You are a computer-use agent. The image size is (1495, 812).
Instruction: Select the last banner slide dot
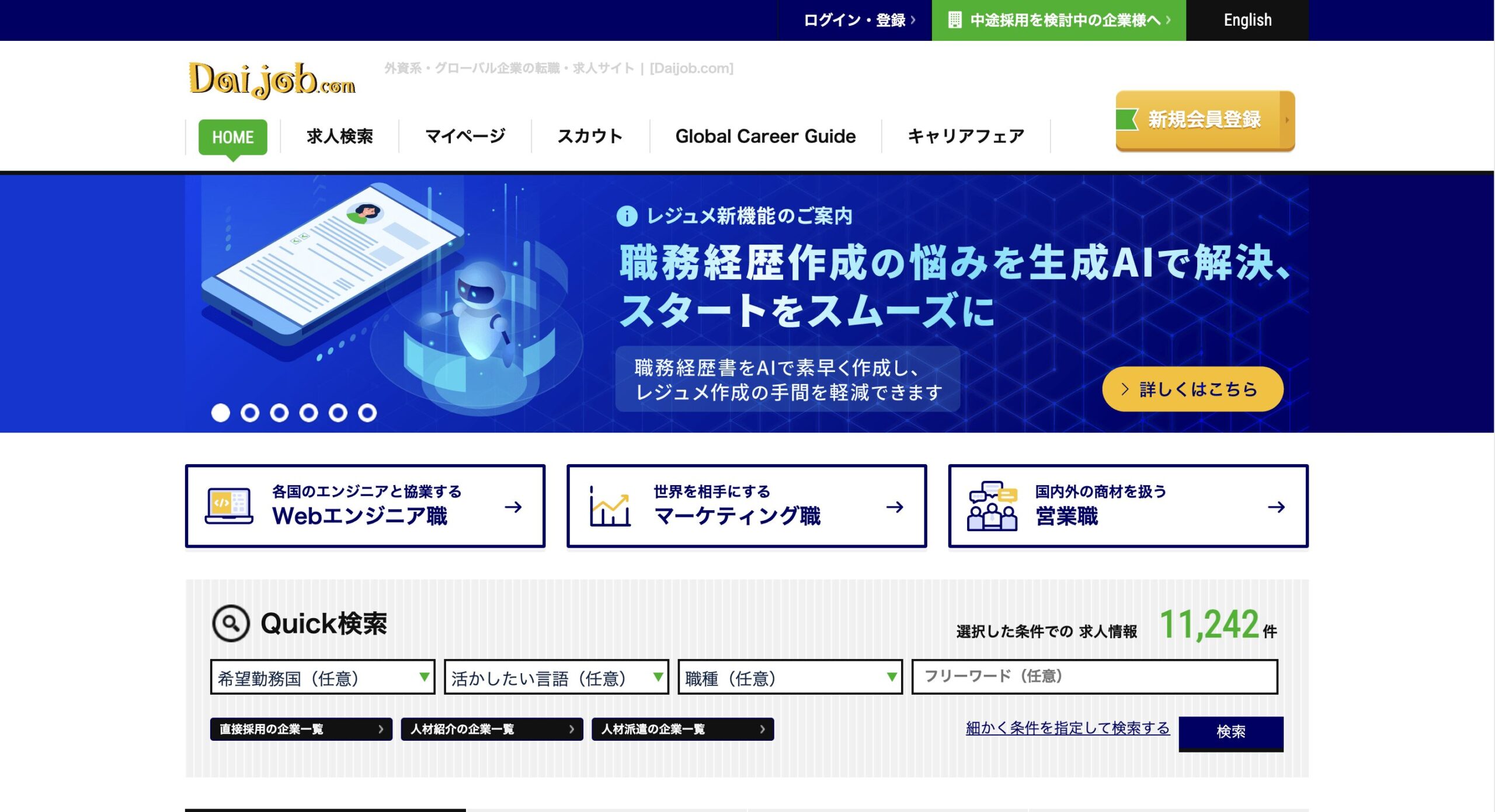coord(367,413)
